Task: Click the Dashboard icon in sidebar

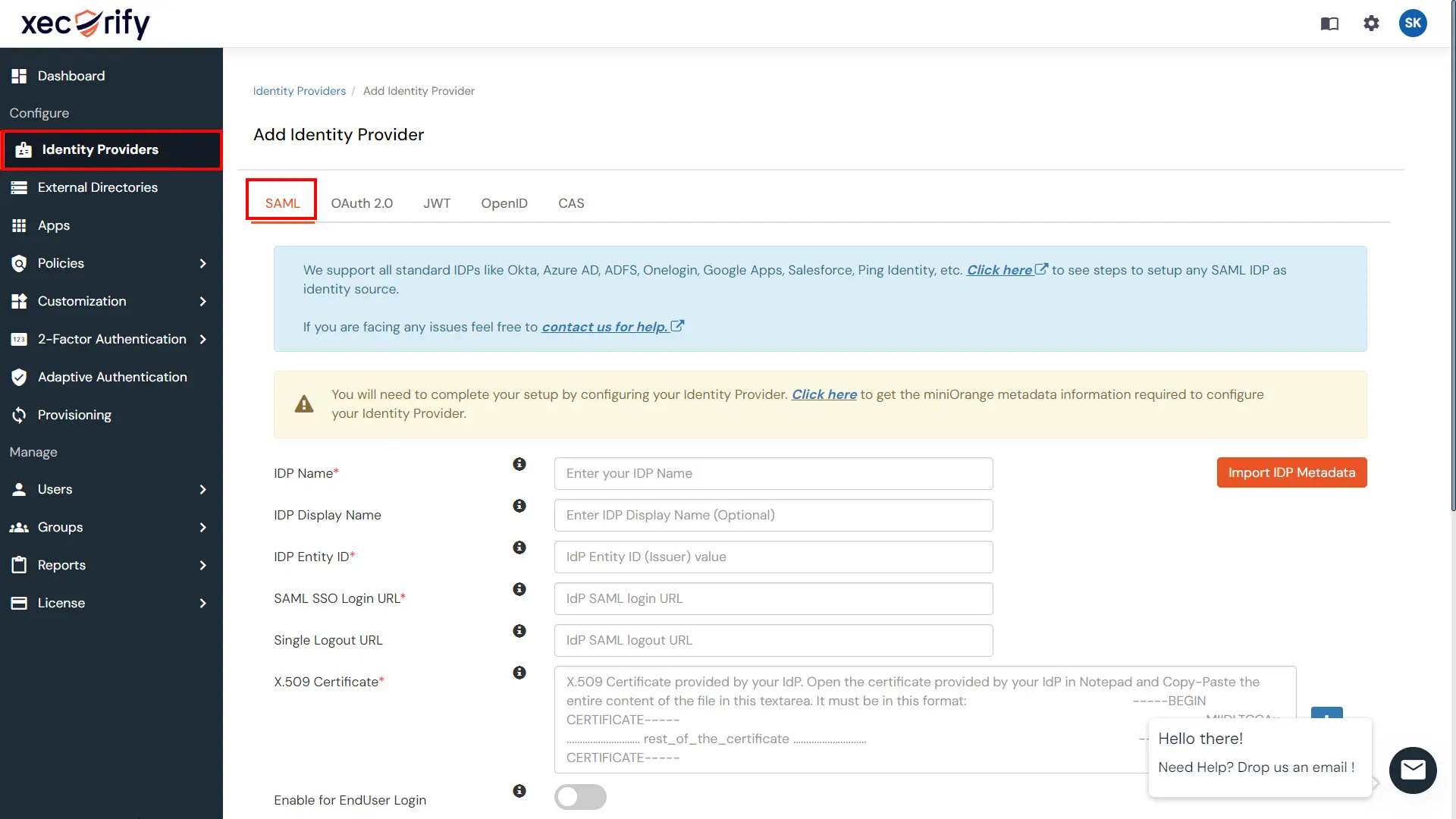Action: (x=19, y=75)
